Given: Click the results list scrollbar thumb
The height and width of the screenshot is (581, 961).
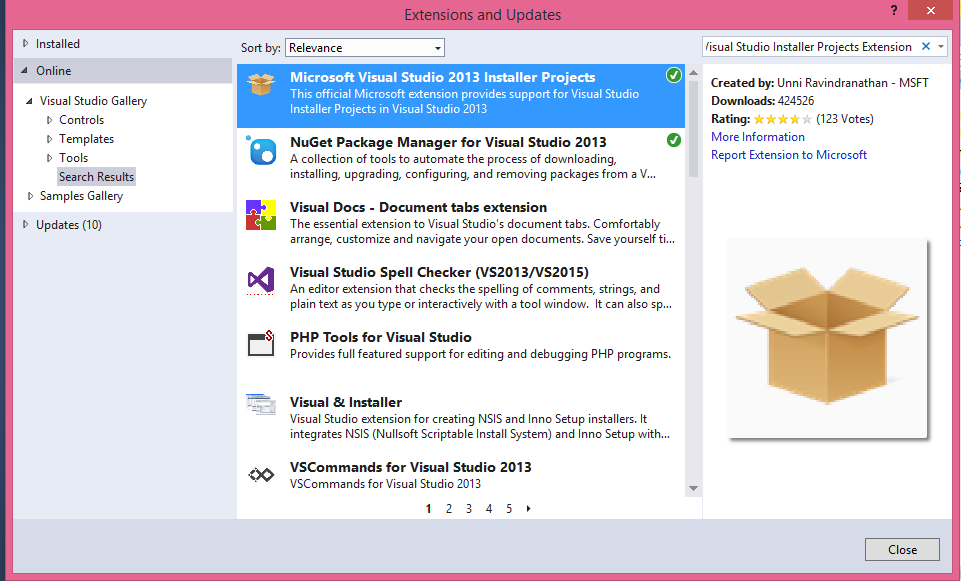Looking at the screenshot, I should tap(694, 129).
